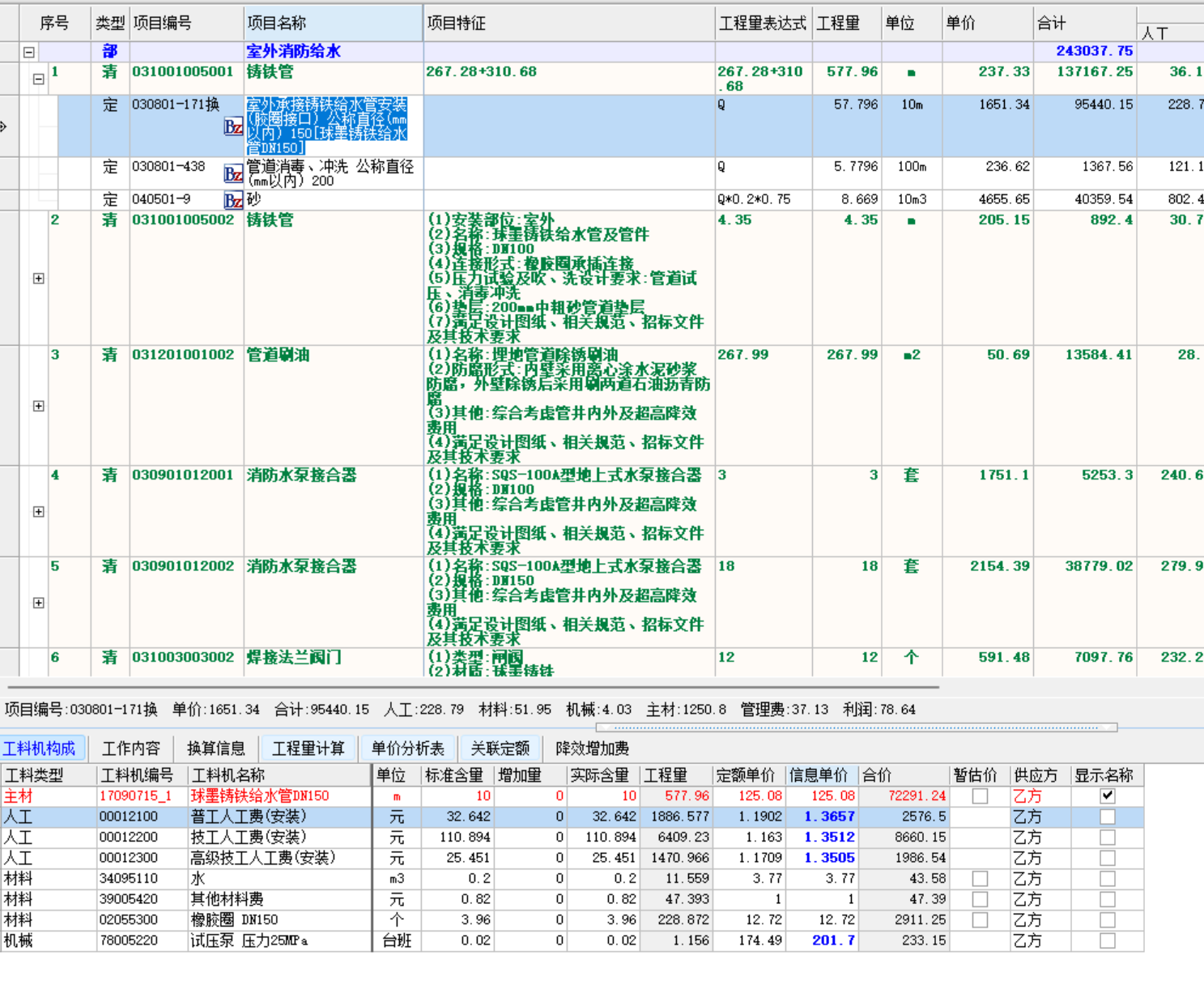
Task: Click the 72291.24 total for 主材 row
Action: 917,796
